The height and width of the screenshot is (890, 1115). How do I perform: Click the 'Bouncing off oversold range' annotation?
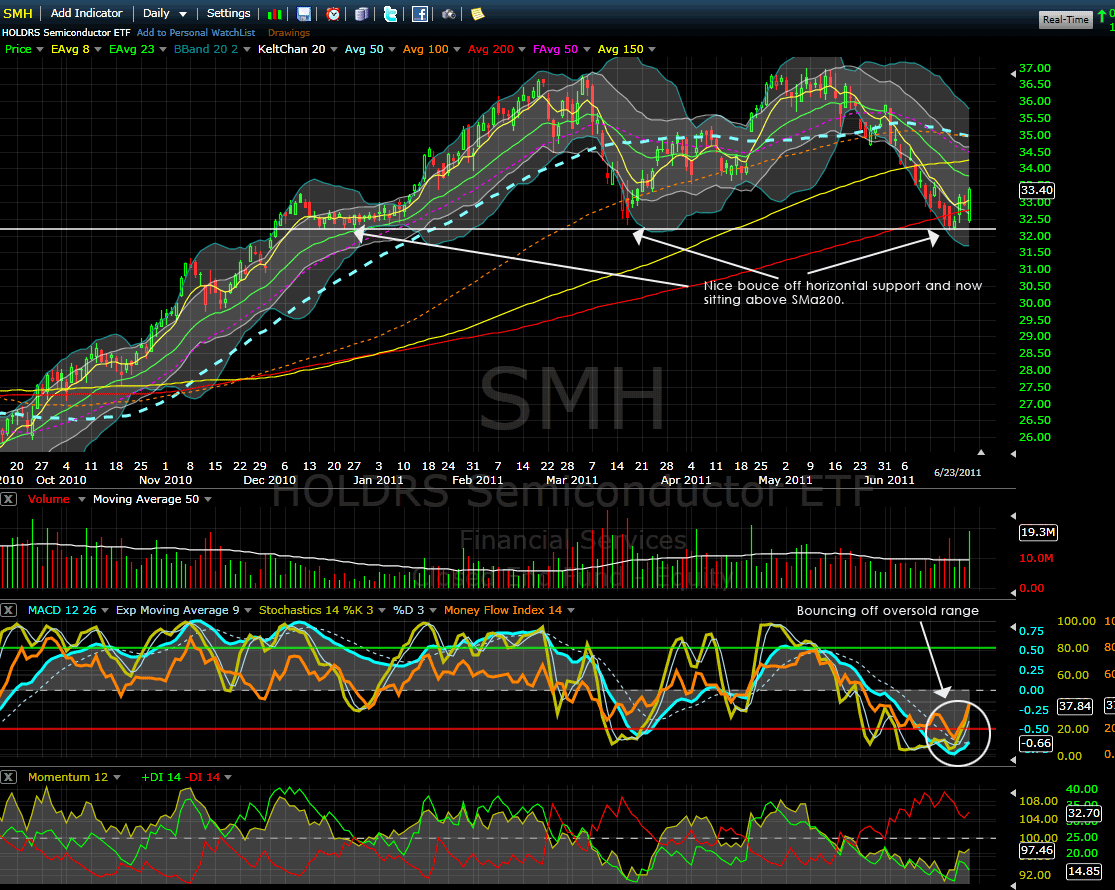(x=887, y=611)
